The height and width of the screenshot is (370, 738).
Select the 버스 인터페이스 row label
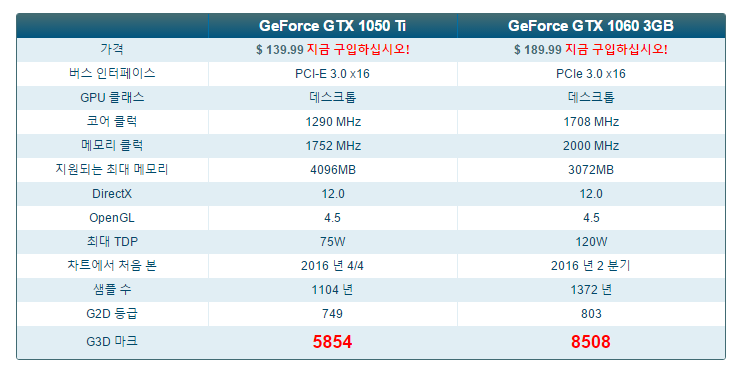coord(112,73)
